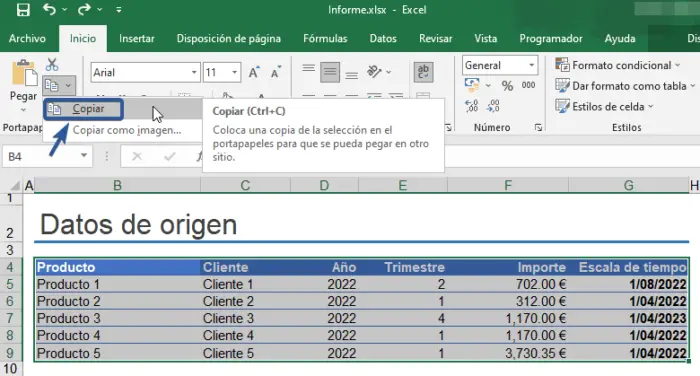The height and width of the screenshot is (376, 700).
Task: Select row 5 header
Action: click(10, 284)
